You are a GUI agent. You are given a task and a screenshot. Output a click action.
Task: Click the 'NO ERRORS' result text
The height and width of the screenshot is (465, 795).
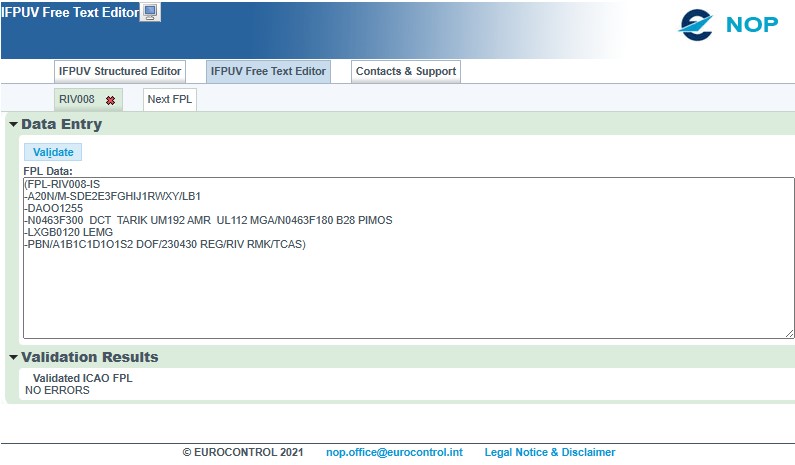(x=57, y=390)
